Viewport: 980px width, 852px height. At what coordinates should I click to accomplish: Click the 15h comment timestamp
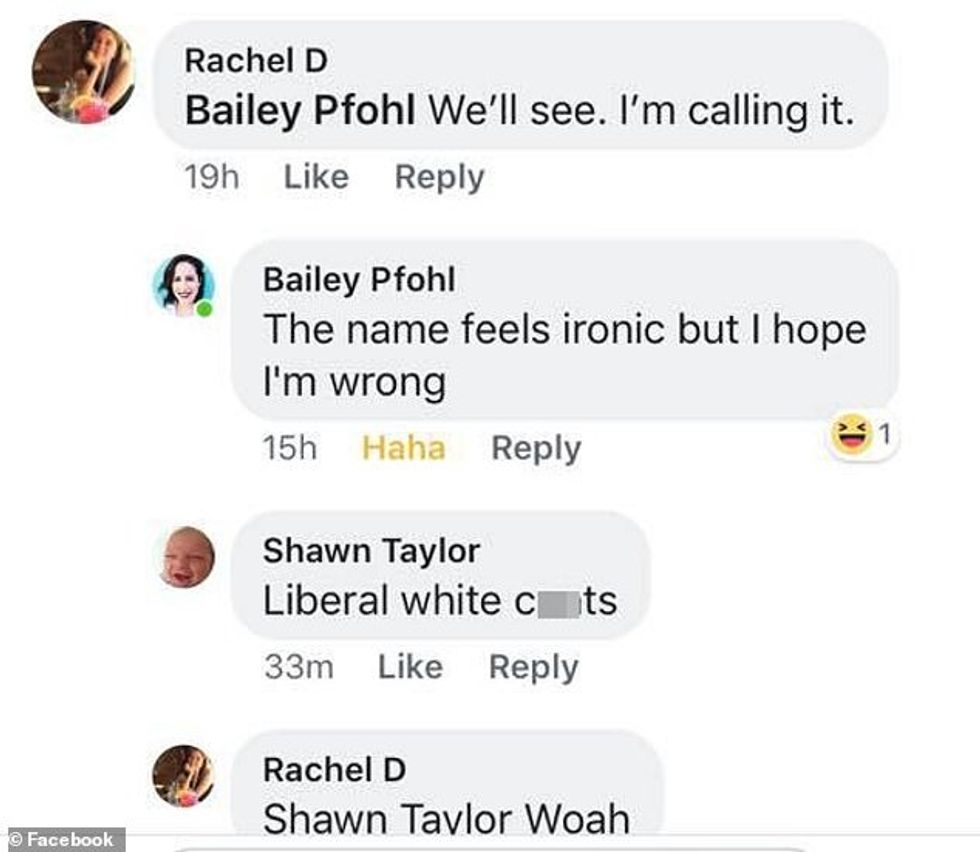click(x=290, y=448)
